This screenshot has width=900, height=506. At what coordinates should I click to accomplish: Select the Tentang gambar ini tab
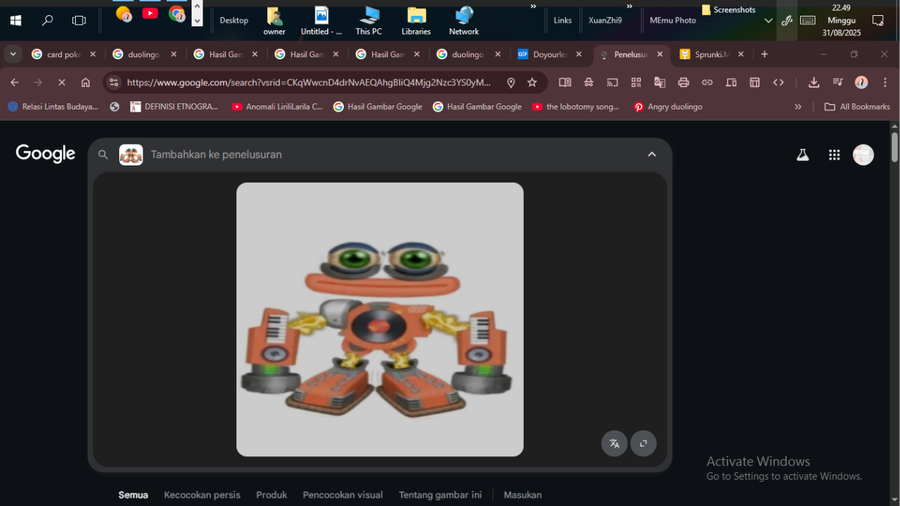pos(440,495)
